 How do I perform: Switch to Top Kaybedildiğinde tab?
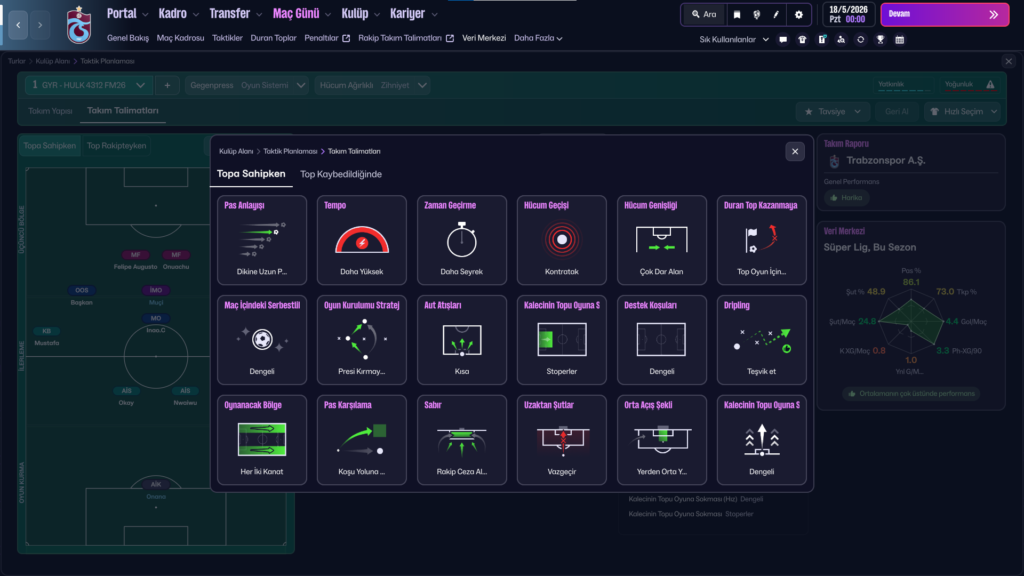341,174
